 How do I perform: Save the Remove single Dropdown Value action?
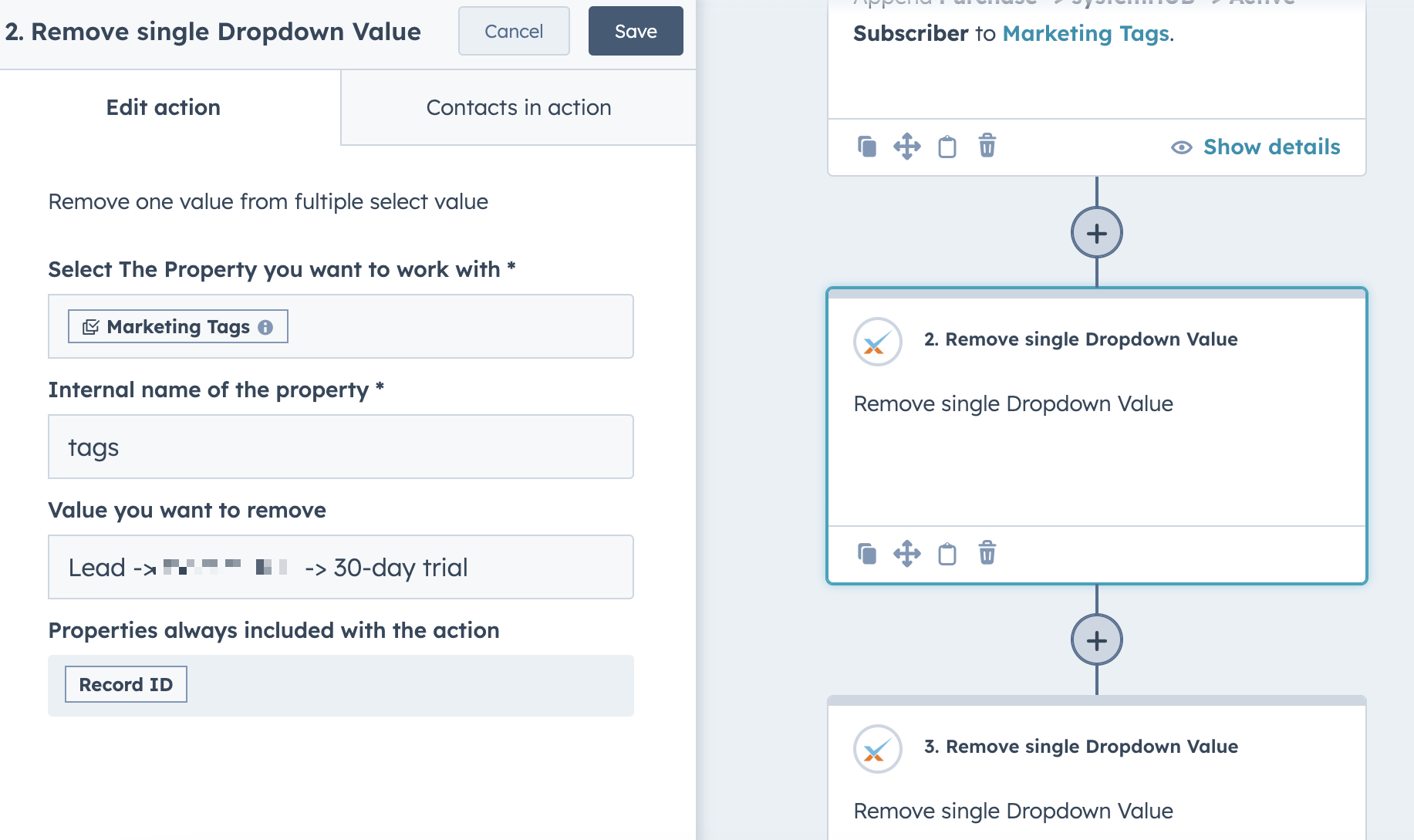(x=635, y=31)
